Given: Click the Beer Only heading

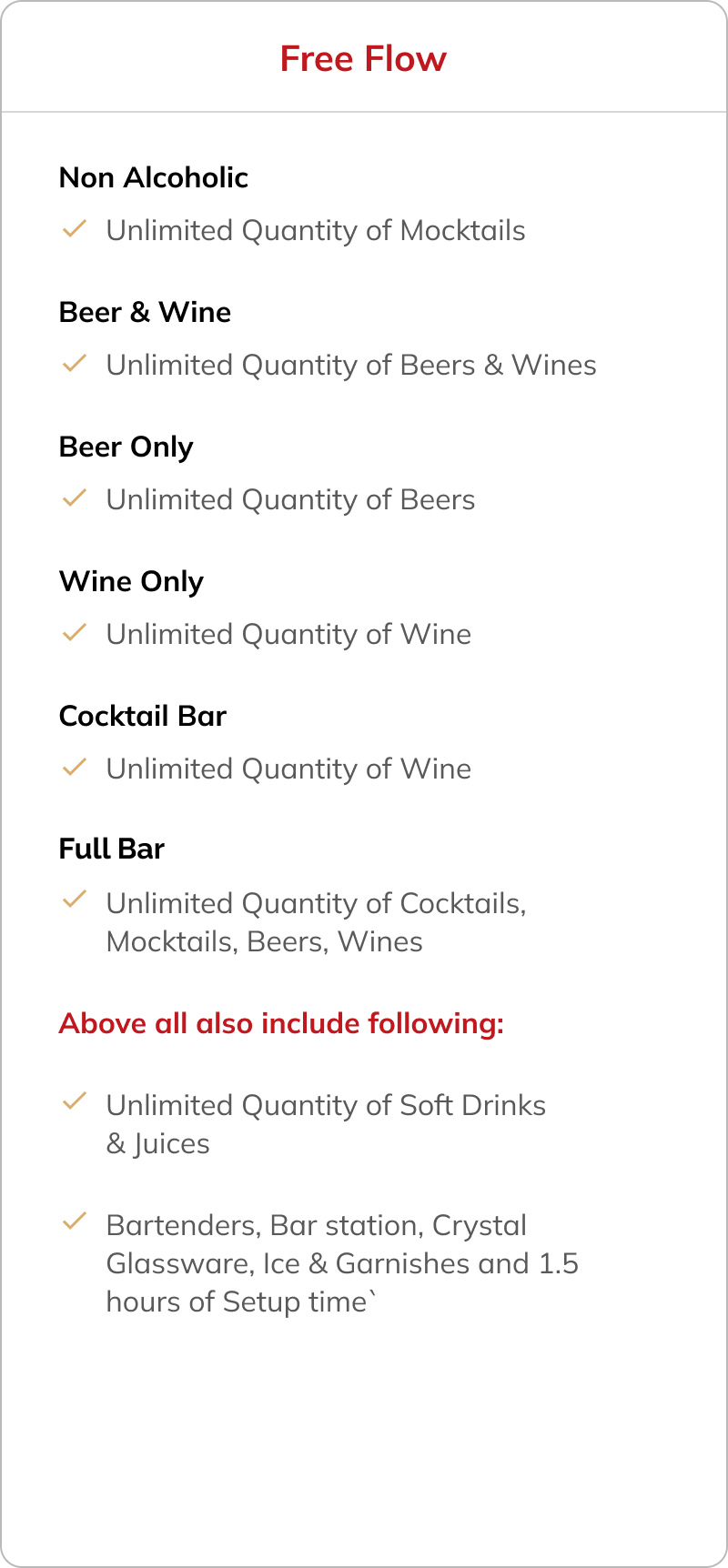Looking at the screenshot, I should click(x=126, y=447).
